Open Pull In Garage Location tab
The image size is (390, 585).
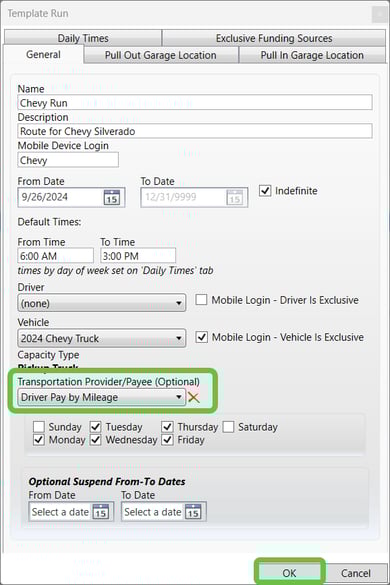(312, 55)
